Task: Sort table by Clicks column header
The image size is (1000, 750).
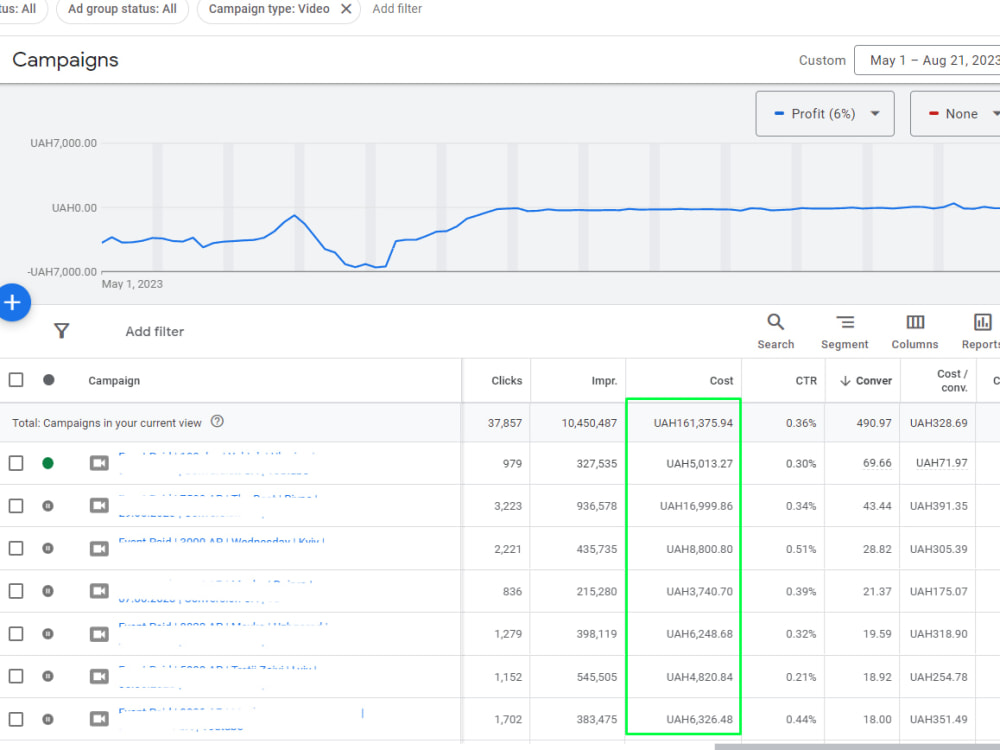Action: pyautogui.click(x=506, y=381)
